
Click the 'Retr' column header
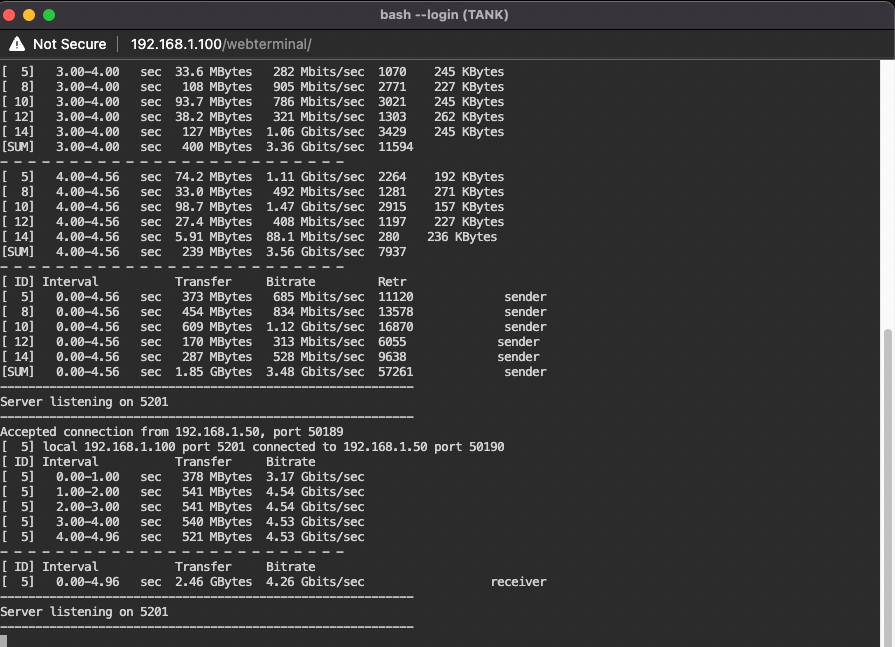pyautogui.click(x=392, y=282)
